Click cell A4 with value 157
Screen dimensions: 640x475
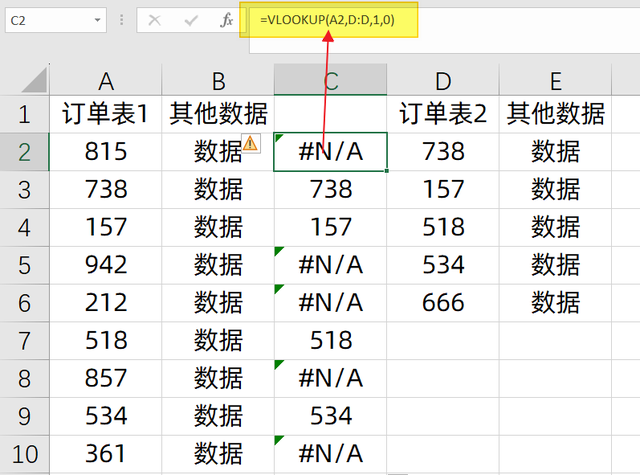click(x=106, y=227)
